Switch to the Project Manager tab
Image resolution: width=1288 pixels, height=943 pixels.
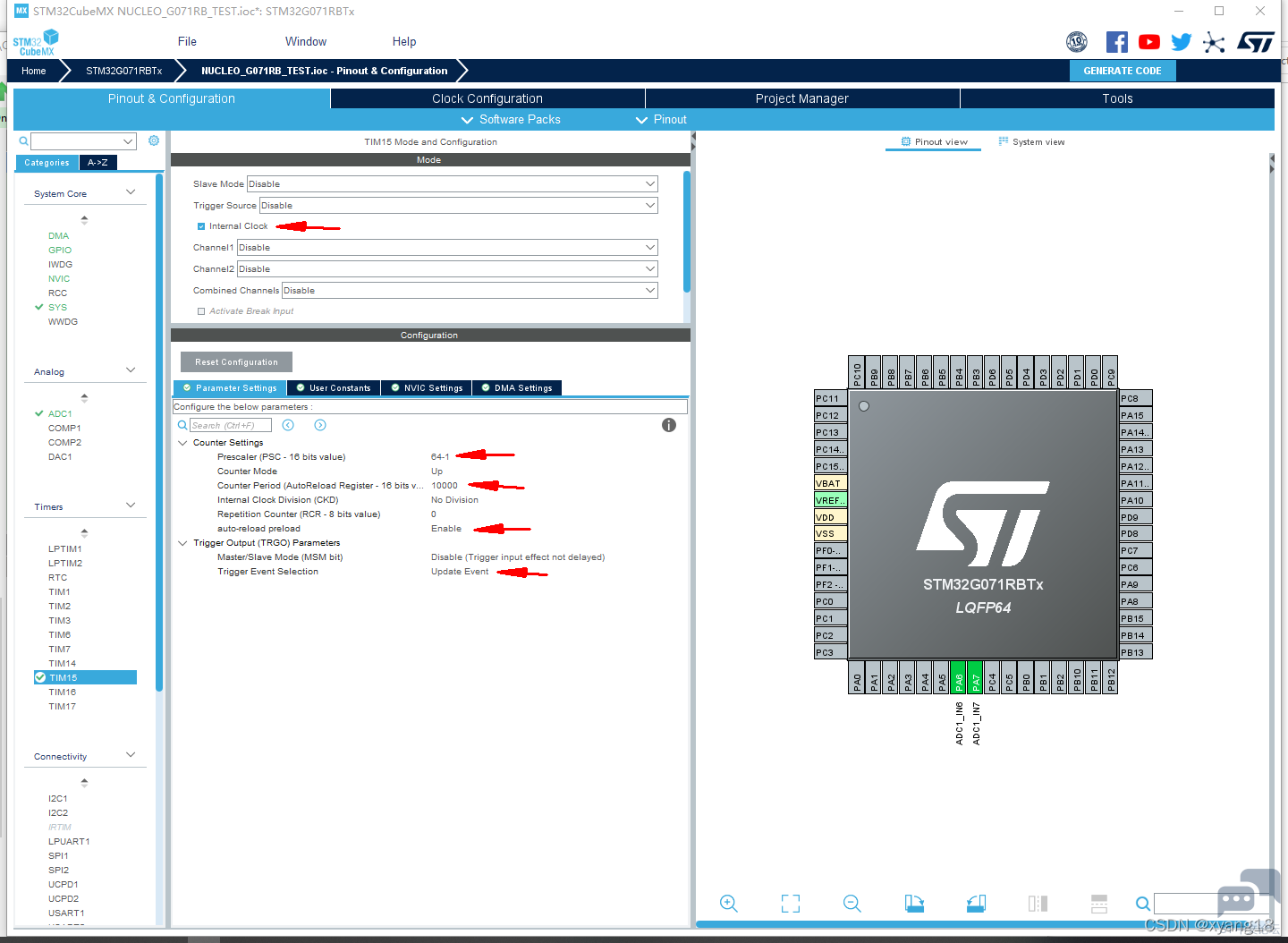point(802,98)
